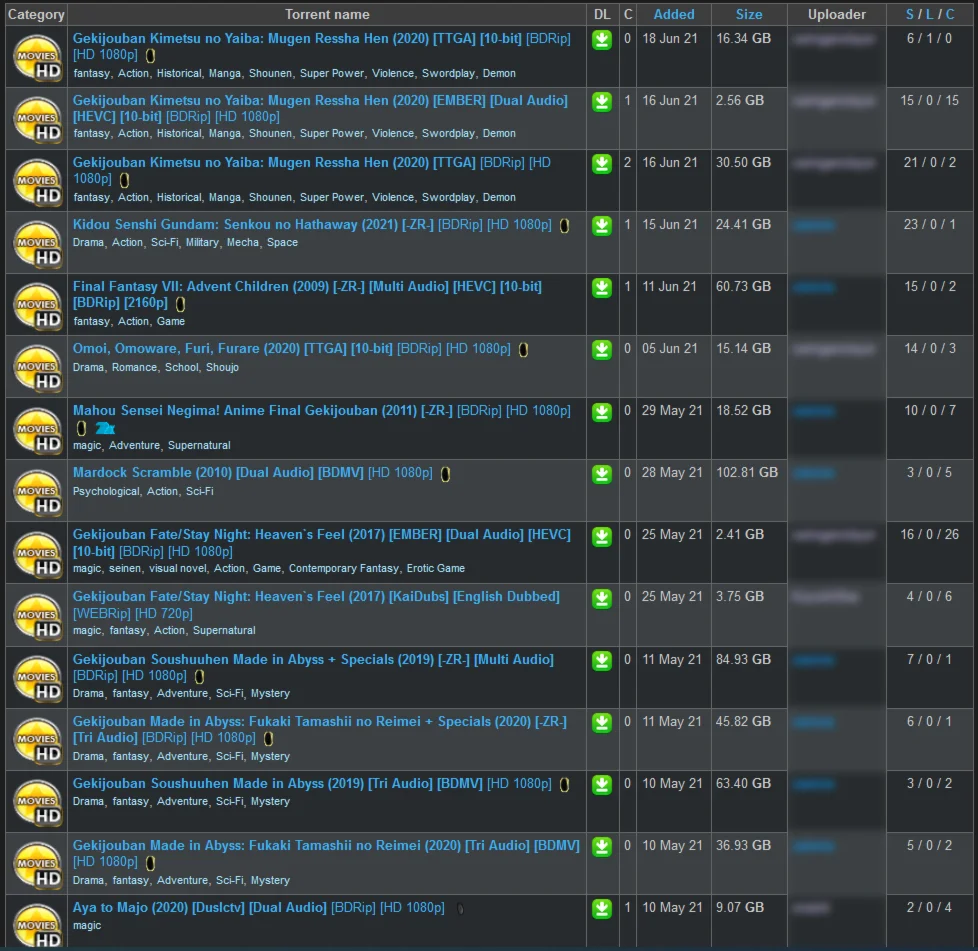The width and height of the screenshot is (978, 951).
Task: Download Mahou Sensei Negima torrent
Action: tap(601, 412)
